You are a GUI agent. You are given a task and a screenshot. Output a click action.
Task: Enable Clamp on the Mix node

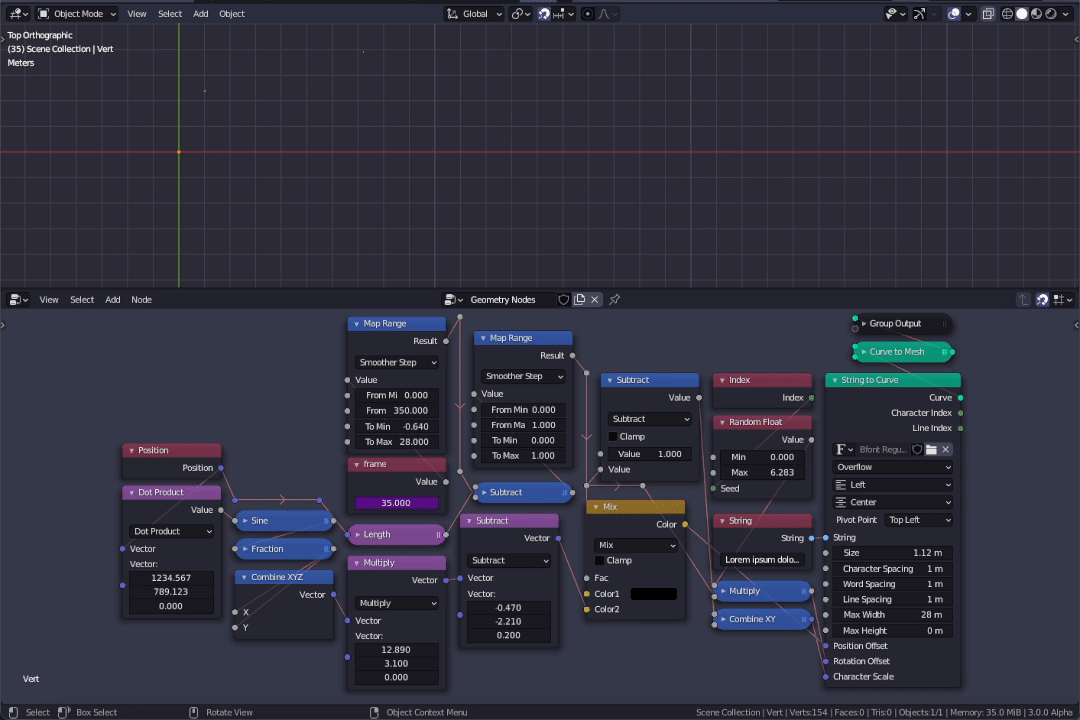click(x=600, y=561)
